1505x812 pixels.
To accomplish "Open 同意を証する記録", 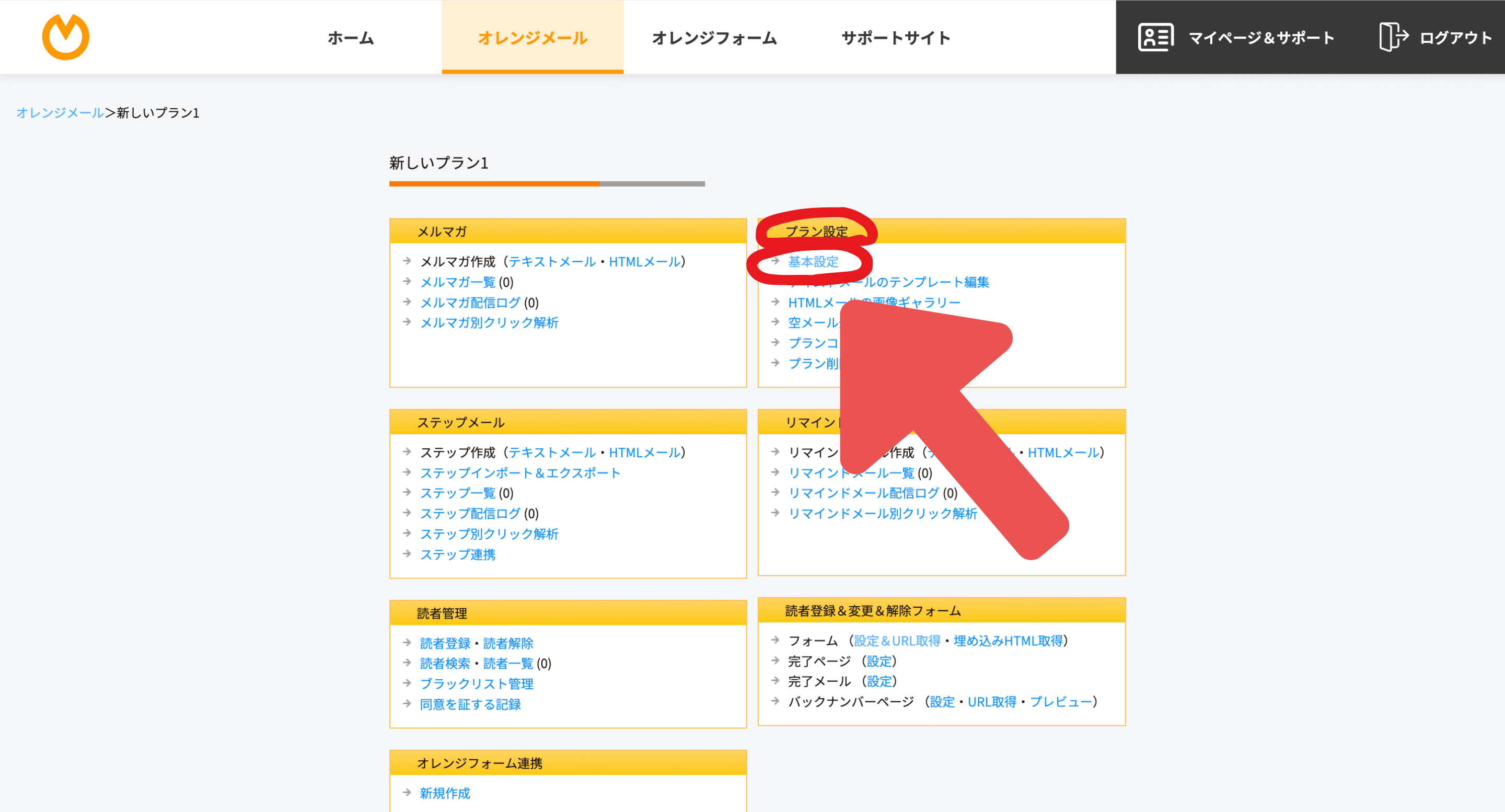I will (470, 704).
